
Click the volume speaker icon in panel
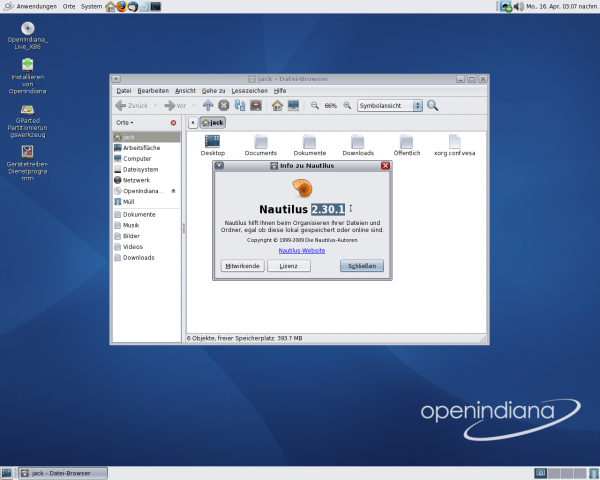[x=518, y=7]
